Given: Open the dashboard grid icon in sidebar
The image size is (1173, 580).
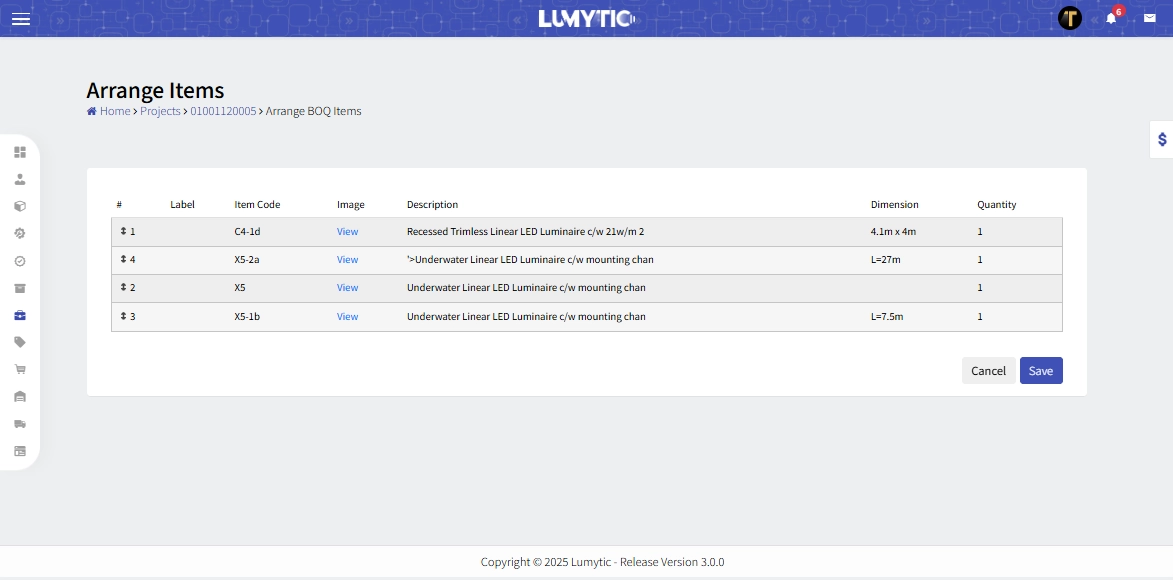Looking at the screenshot, I should coord(20,152).
